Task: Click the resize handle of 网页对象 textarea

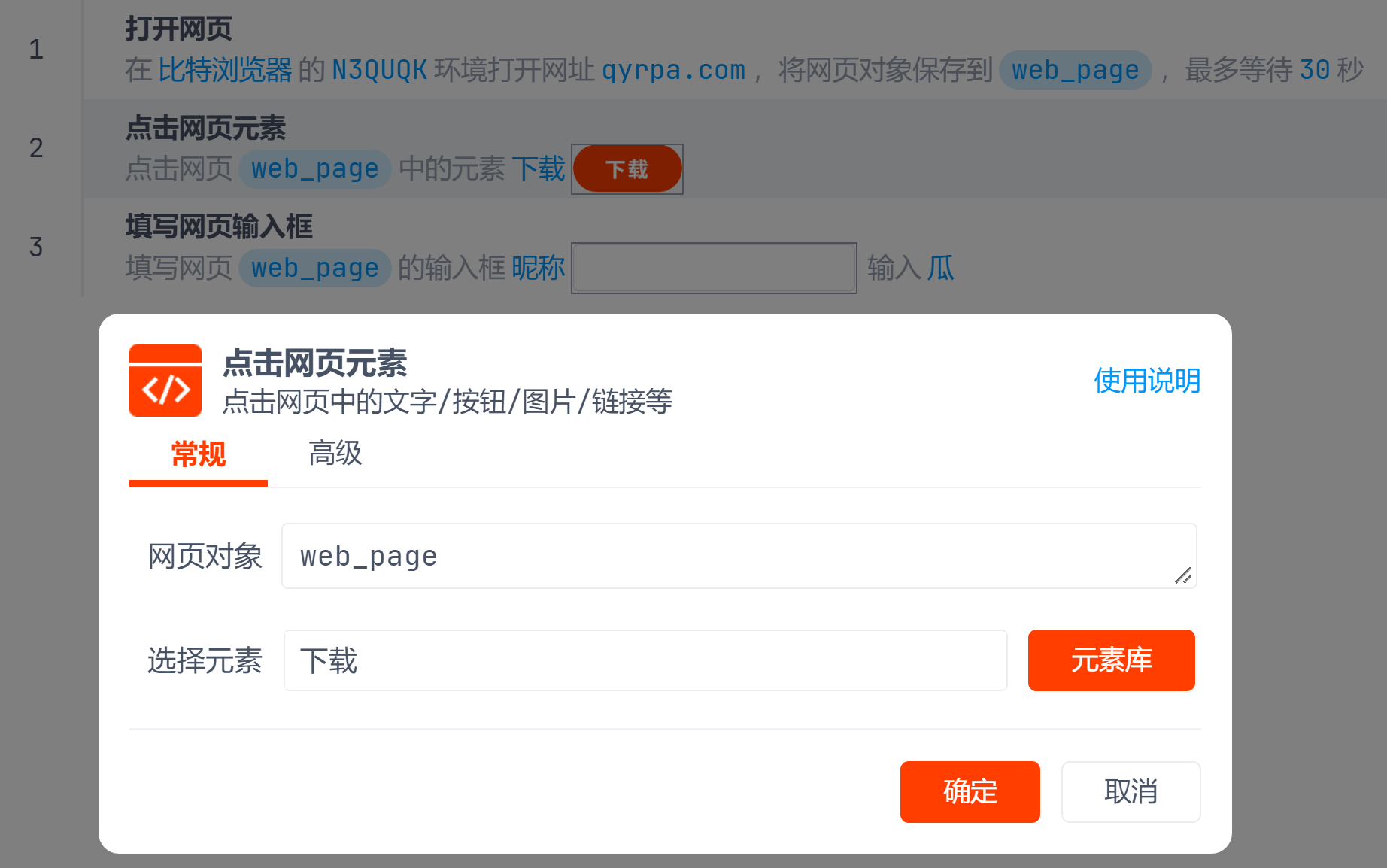Action: (x=1183, y=576)
